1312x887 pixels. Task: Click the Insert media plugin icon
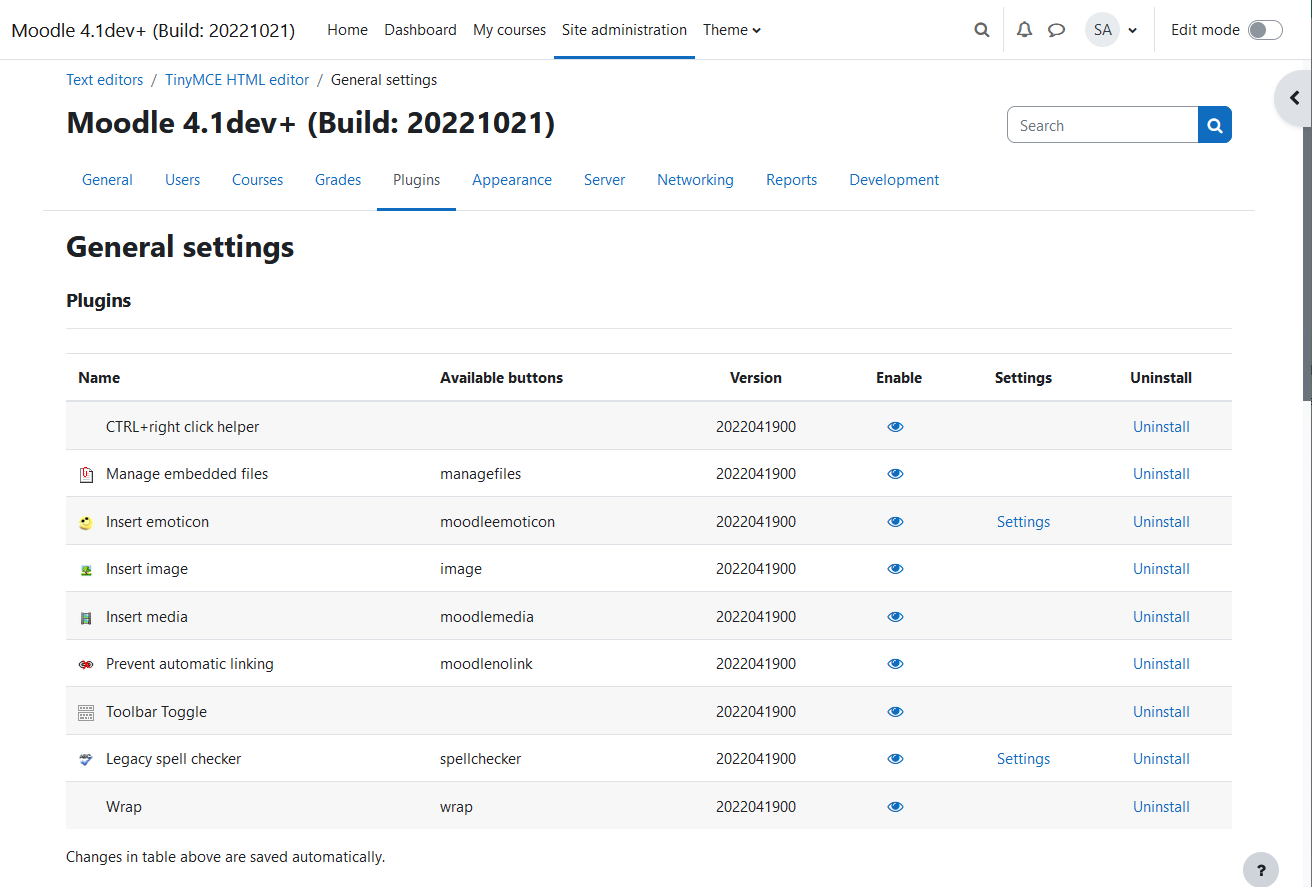tap(86, 618)
